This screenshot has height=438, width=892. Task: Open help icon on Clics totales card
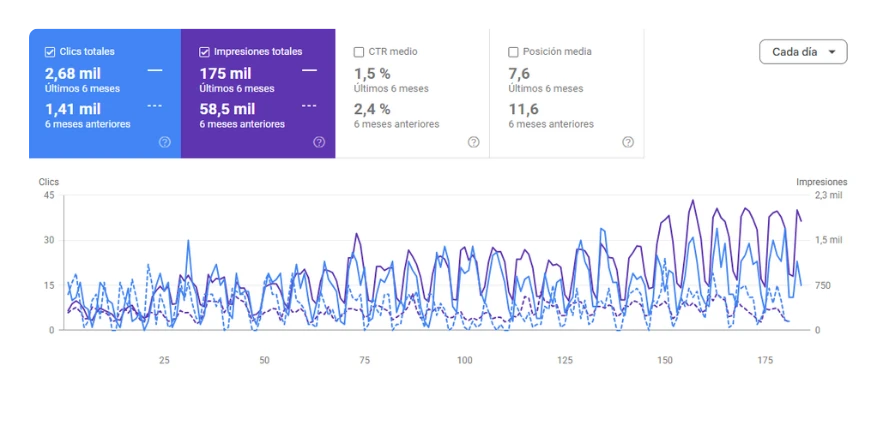click(164, 142)
